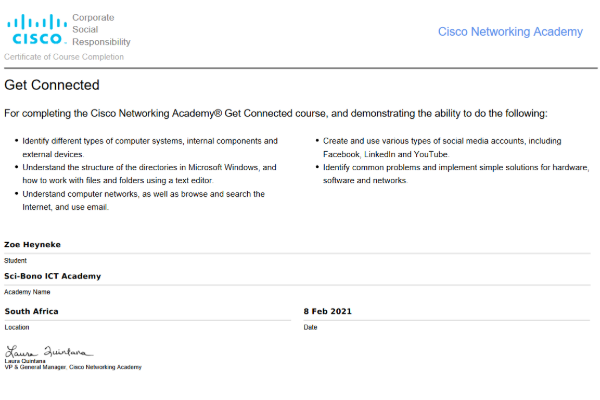Click the Microsoft Windows directories bullet
The width and height of the screenshot is (600, 400).
(150, 174)
